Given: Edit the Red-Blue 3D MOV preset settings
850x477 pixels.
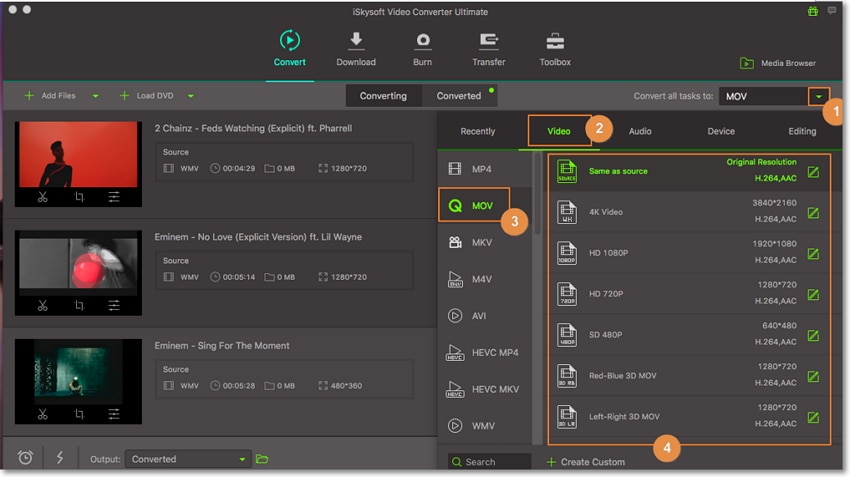Looking at the screenshot, I should (x=813, y=377).
